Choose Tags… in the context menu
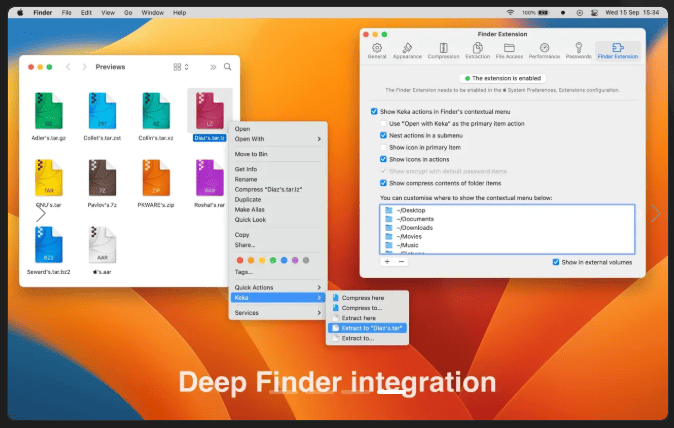Viewport: 674px width, 428px height. click(278, 272)
